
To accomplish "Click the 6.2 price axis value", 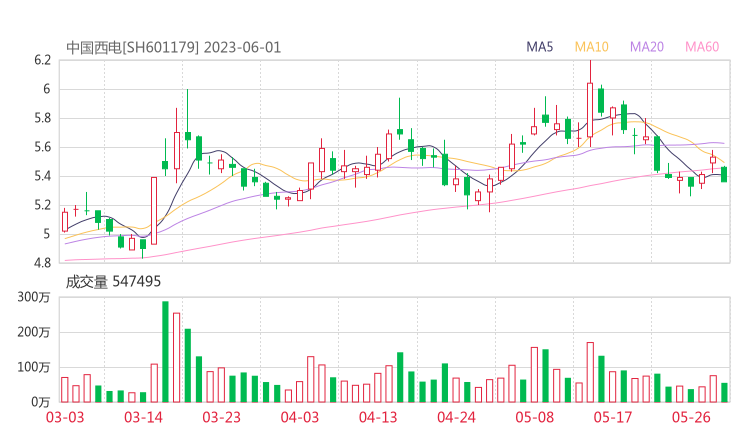I will coord(42,60).
